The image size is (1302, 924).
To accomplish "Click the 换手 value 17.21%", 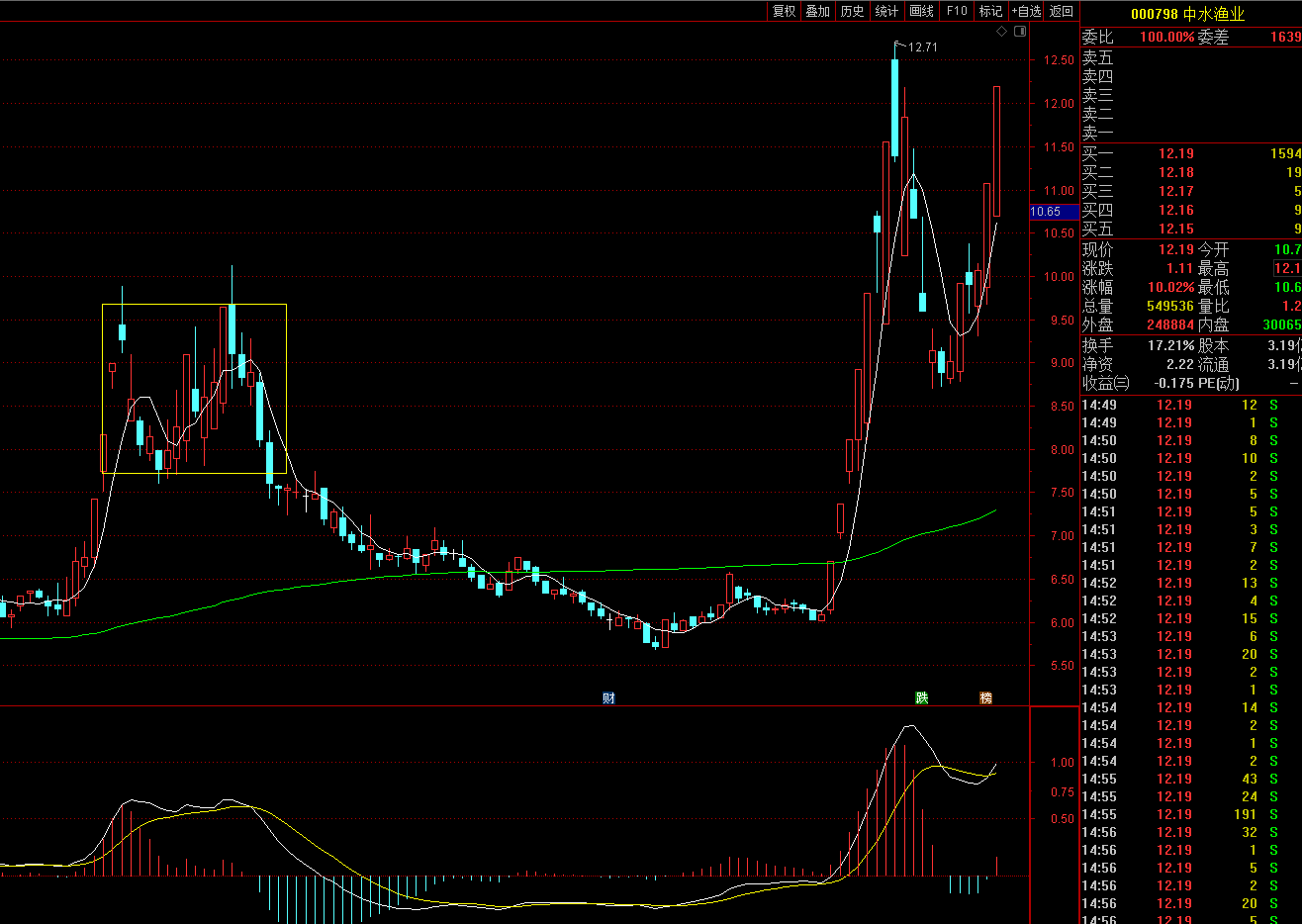I will [x=1170, y=345].
